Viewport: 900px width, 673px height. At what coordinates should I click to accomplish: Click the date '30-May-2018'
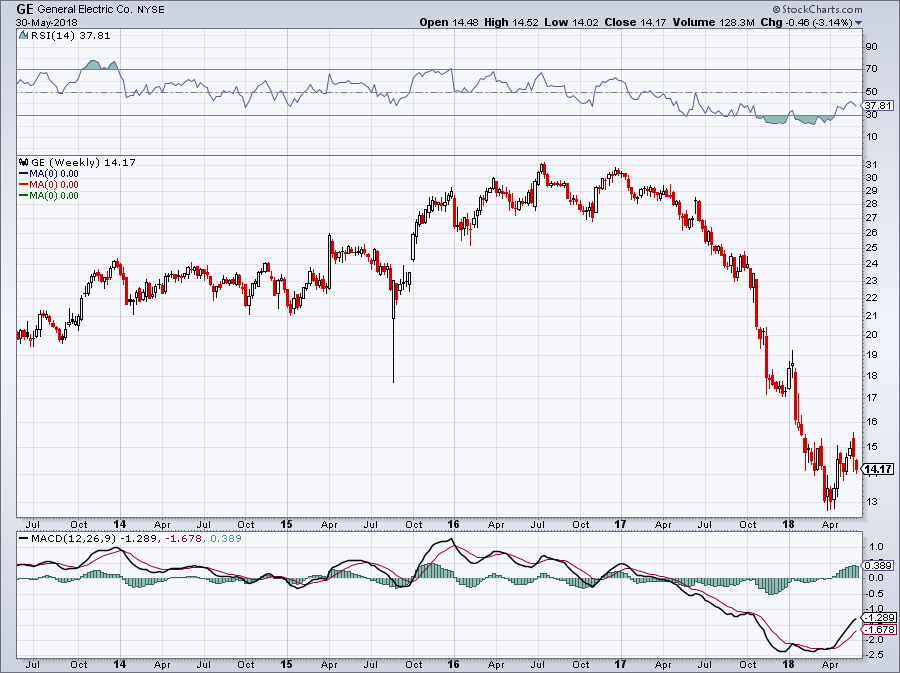pyautogui.click(x=46, y=23)
